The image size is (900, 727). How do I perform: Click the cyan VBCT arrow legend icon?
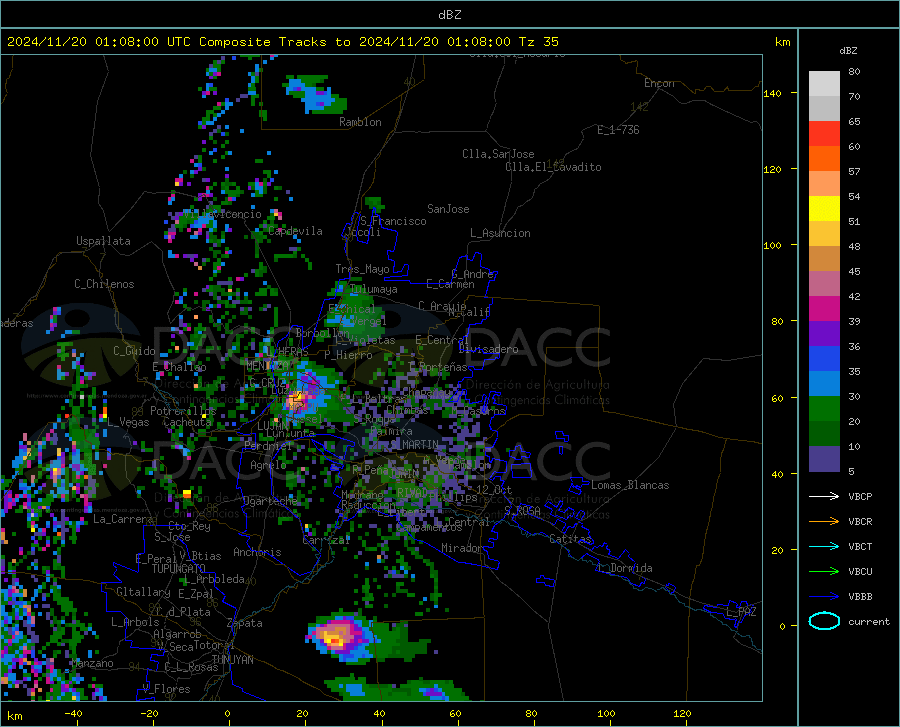point(824,546)
